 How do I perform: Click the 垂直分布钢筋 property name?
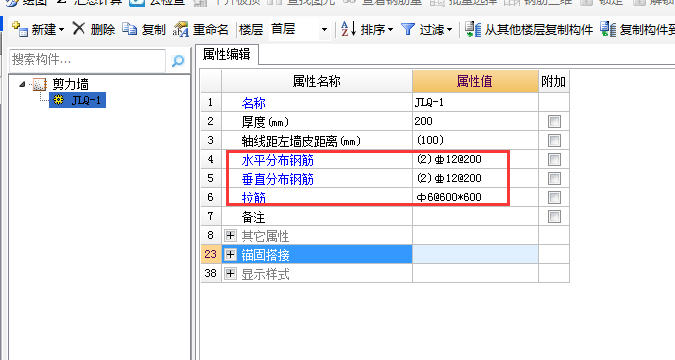(x=278, y=179)
